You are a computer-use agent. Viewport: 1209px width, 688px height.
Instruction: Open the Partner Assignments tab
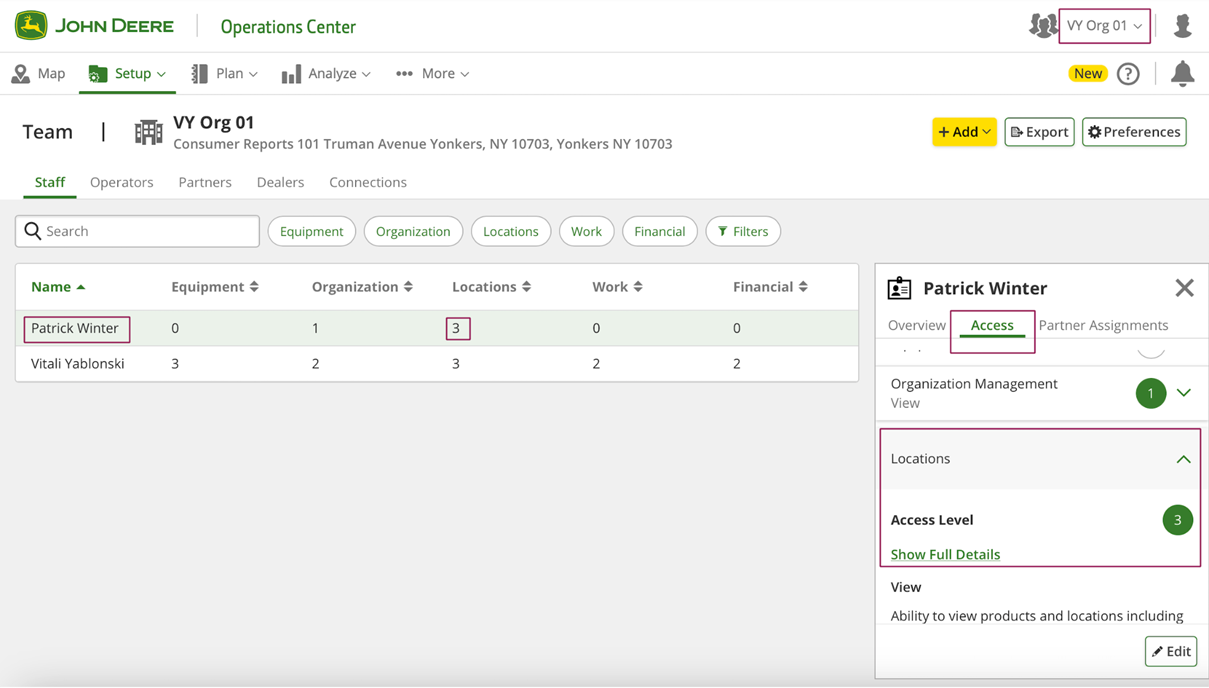(1103, 325)
